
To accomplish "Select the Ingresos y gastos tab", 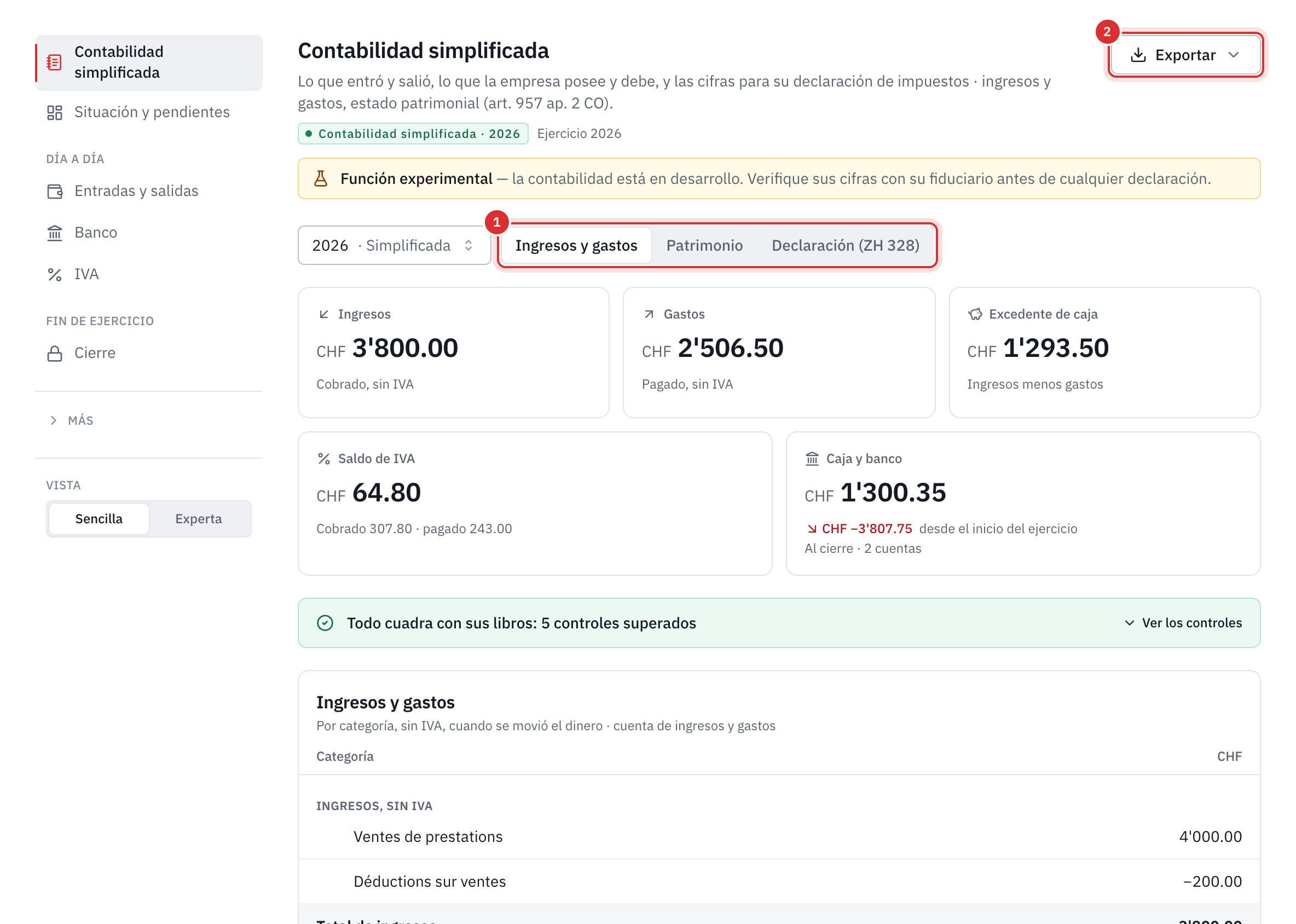I will click(576, 245).
